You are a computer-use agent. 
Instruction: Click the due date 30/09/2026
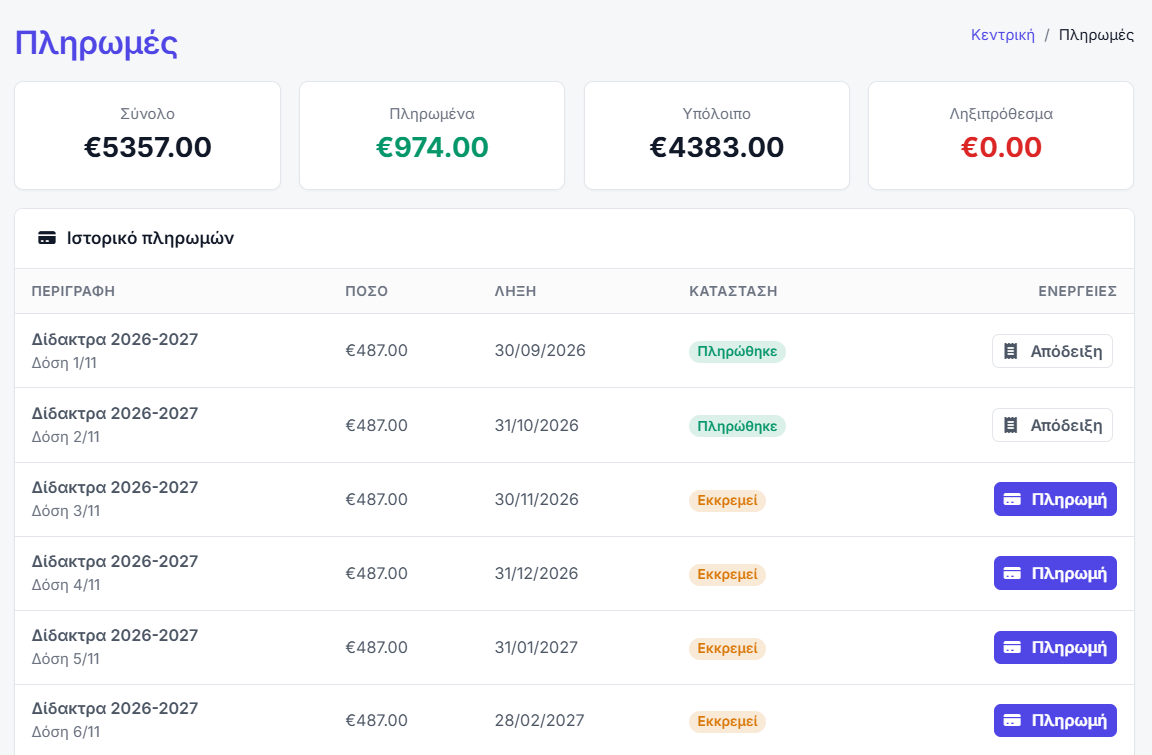(540, 350)
